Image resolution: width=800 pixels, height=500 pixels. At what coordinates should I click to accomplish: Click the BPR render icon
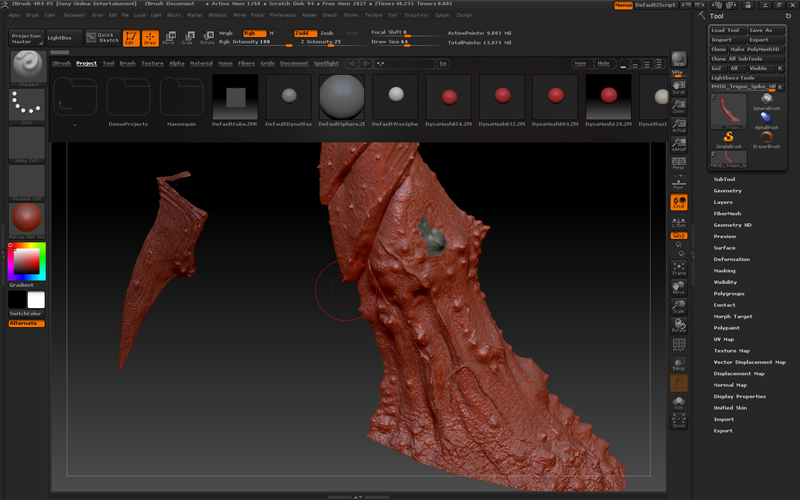[679, 60]
